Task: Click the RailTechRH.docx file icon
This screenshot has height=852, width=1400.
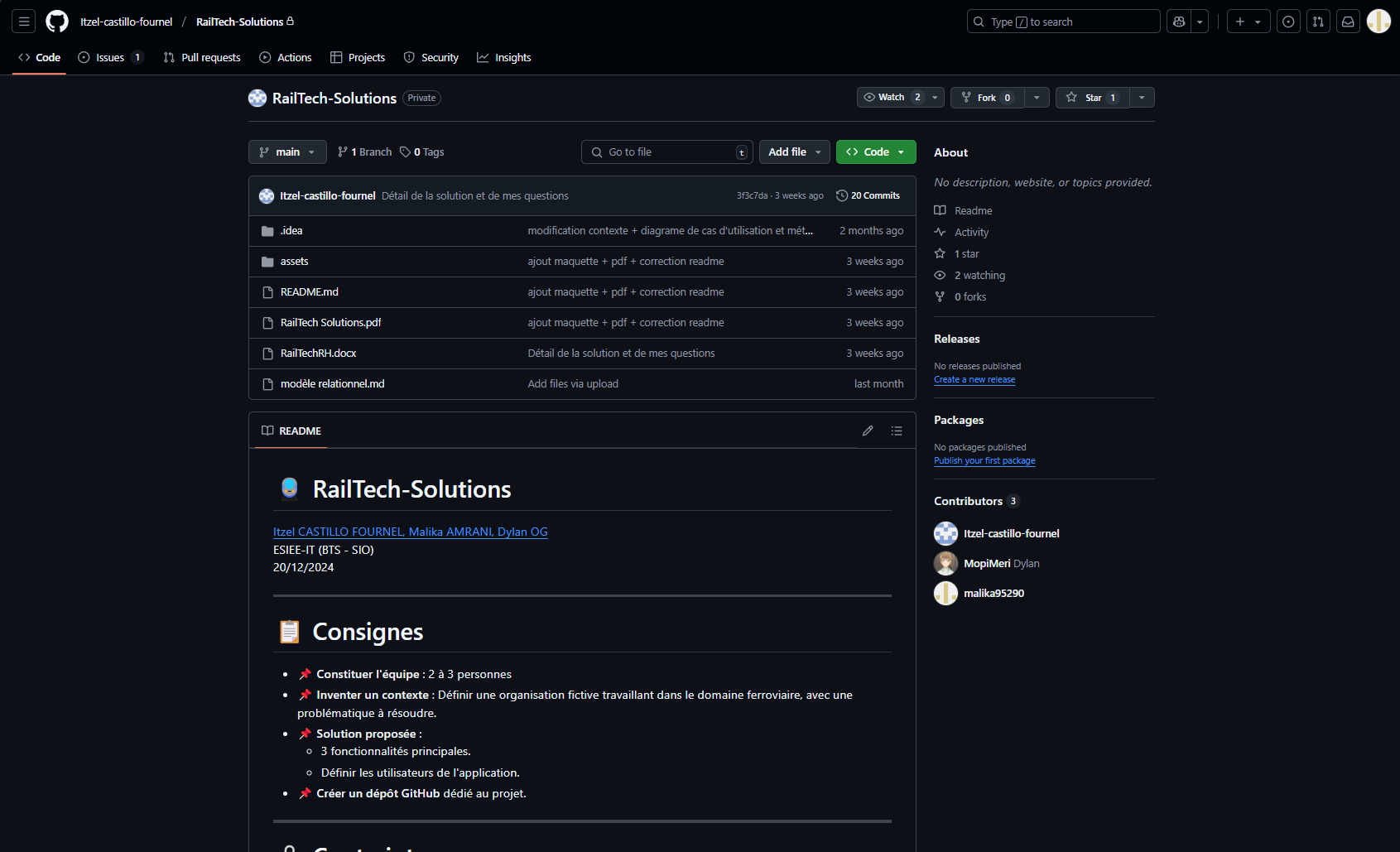Action: click(x=267, y=354)
